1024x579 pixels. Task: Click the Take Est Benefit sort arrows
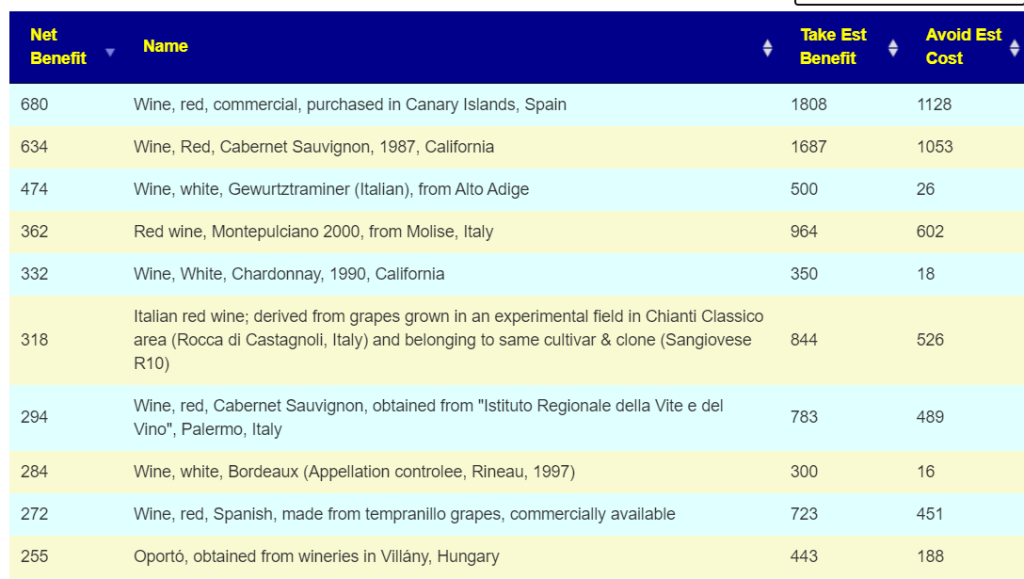[x=893, y=48]
